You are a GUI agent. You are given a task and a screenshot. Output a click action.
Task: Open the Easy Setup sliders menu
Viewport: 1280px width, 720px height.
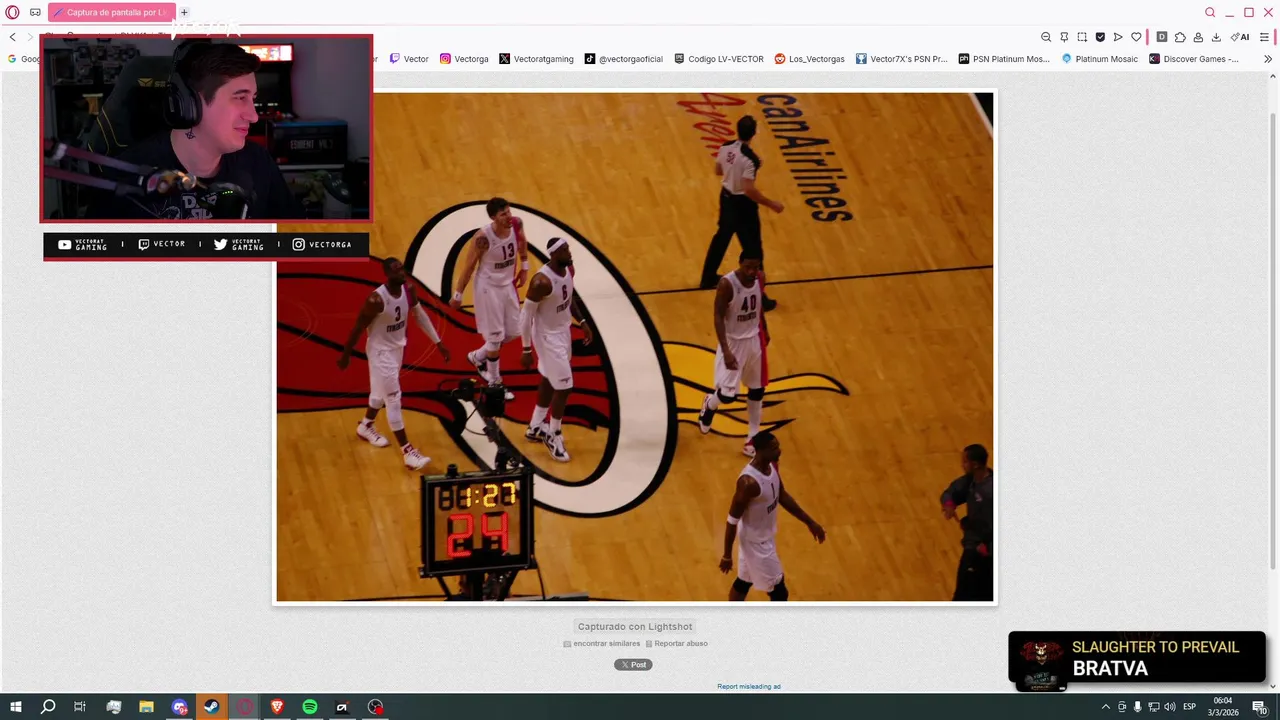[x=1264, y=37]
